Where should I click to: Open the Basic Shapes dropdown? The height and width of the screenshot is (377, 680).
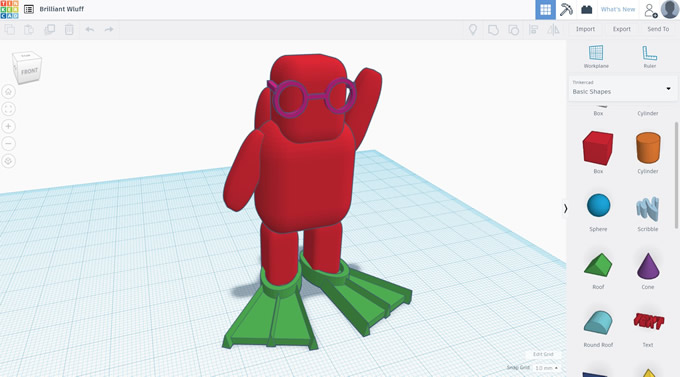622,88
